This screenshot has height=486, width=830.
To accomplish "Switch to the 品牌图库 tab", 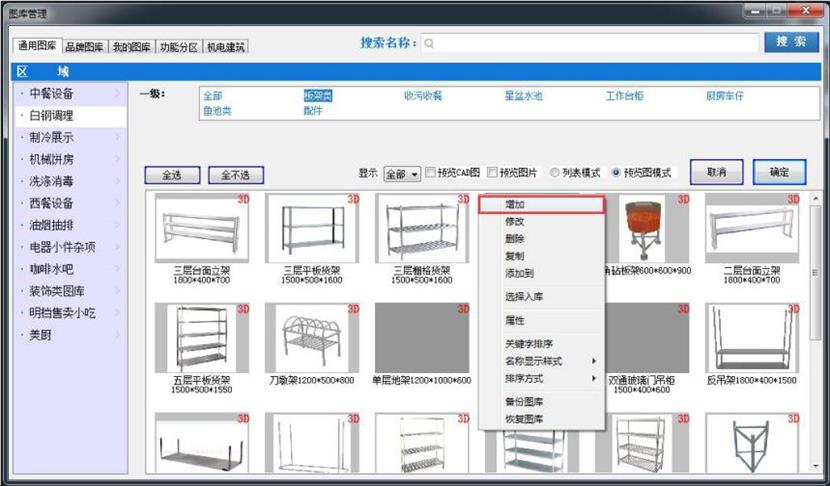I will click(x=84, y=47).
